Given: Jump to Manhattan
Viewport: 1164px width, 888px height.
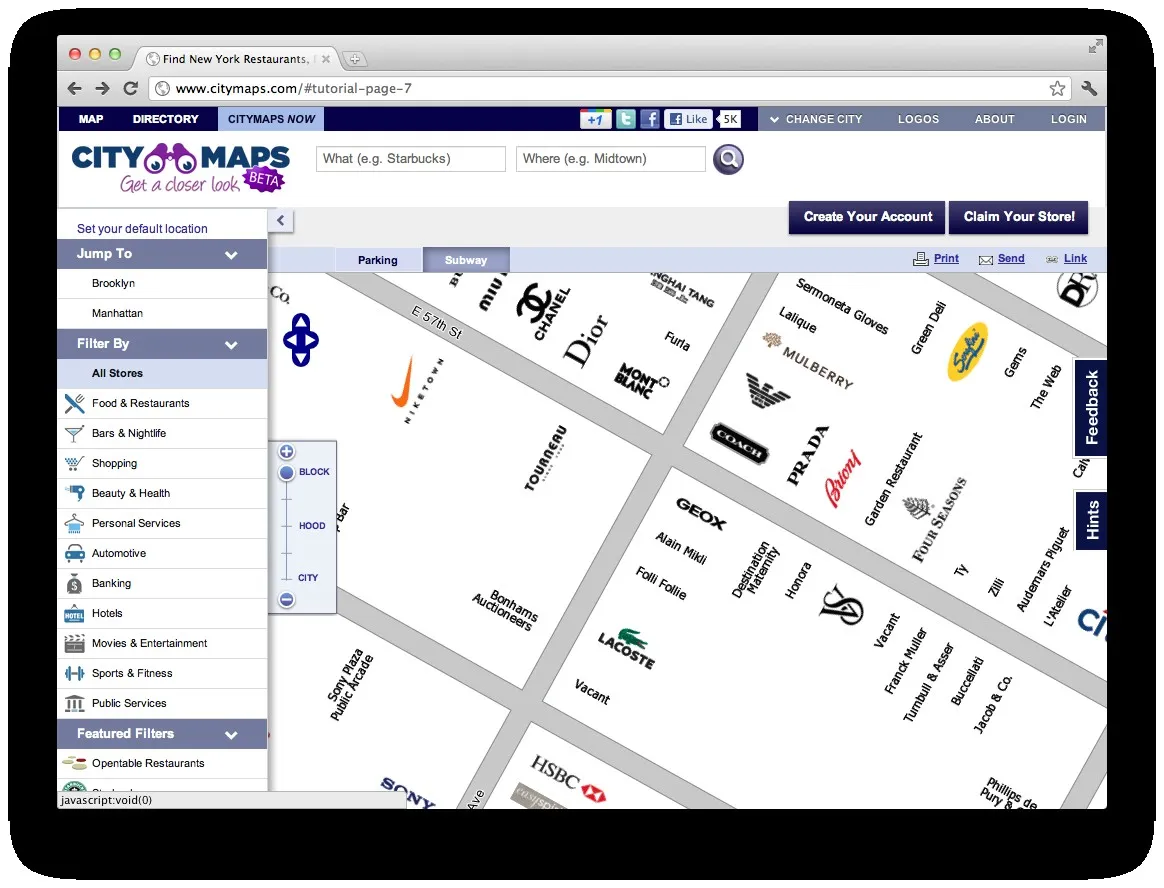Looking at the screenshot, I should [x=163, y=313].
